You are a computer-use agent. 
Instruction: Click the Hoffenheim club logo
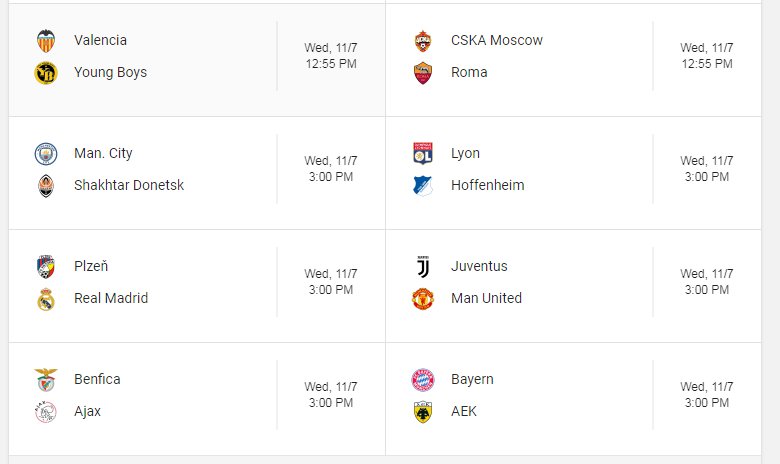(423, 186)
